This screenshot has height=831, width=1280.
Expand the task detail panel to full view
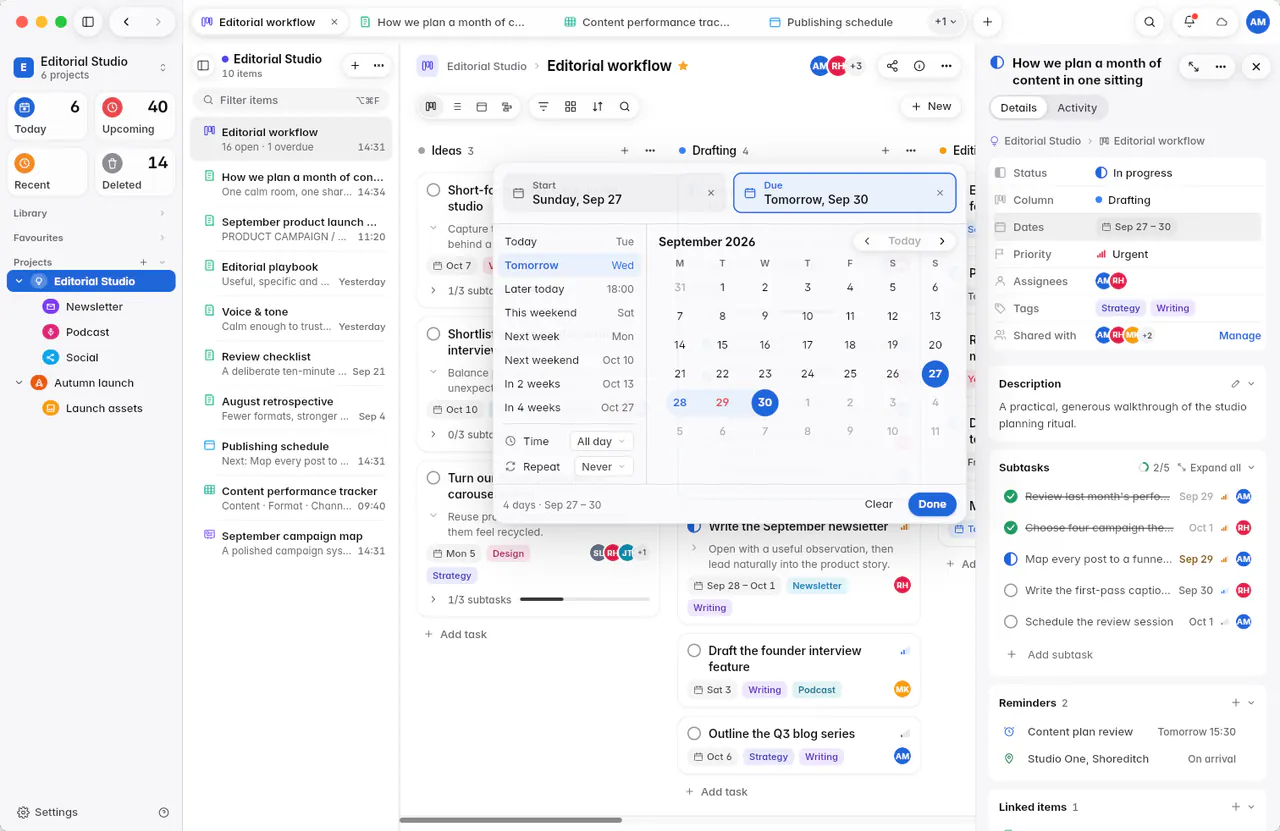pos(1194,67)
